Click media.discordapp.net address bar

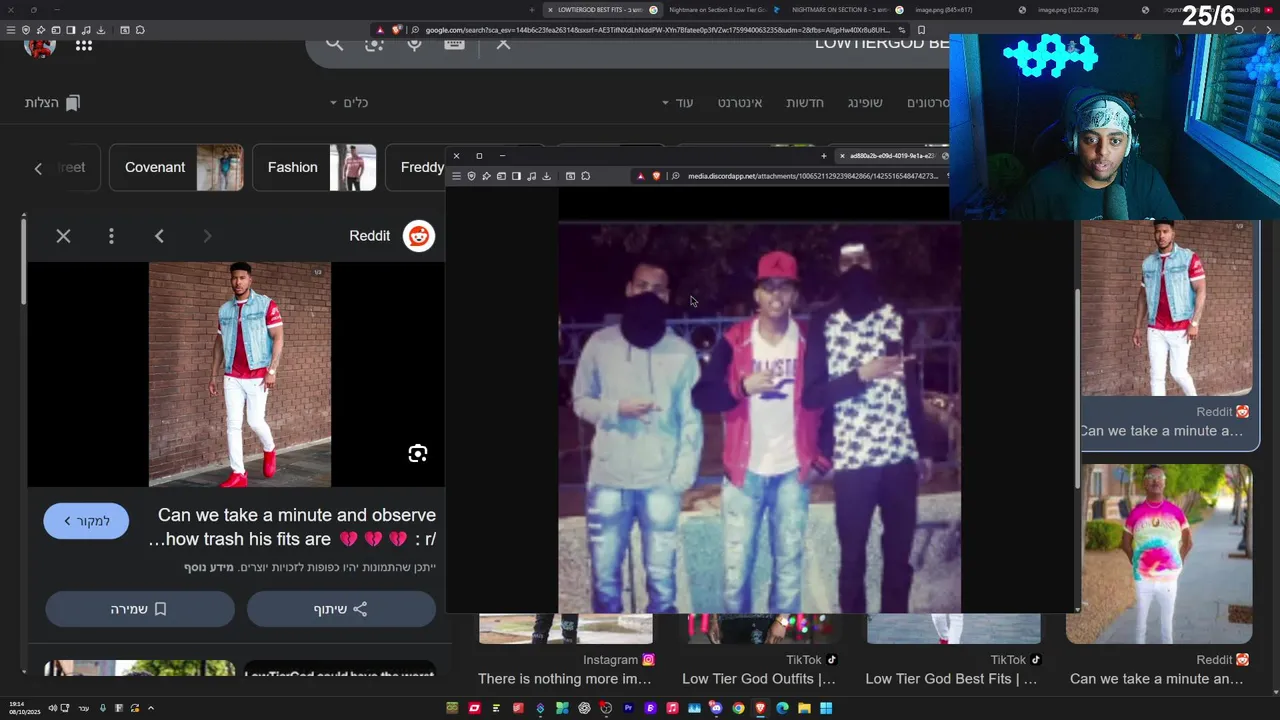coord(812,176)
